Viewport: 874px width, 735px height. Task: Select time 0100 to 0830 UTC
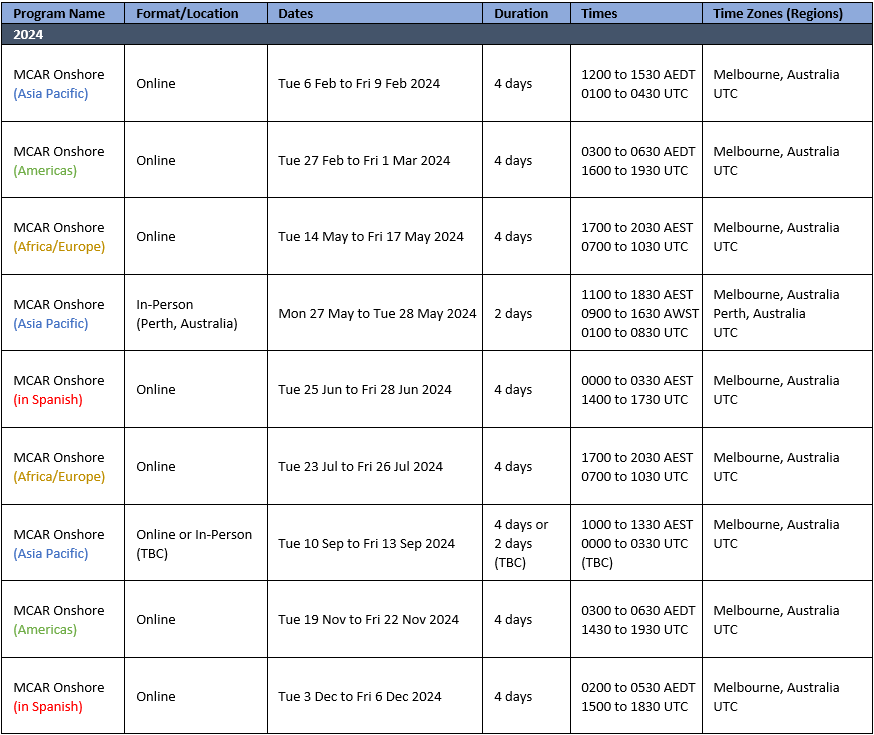pyautogui.click(x=635, y=333)
